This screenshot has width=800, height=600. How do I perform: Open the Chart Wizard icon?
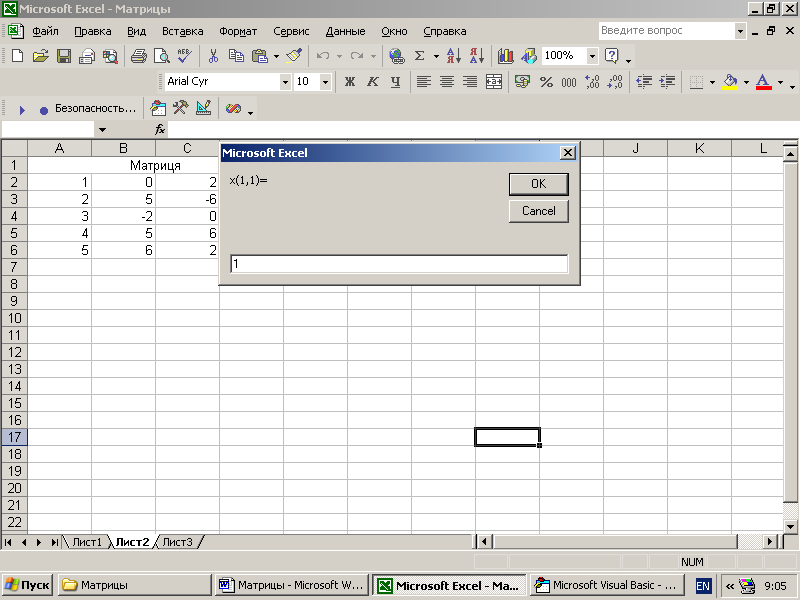pos(506,56)
